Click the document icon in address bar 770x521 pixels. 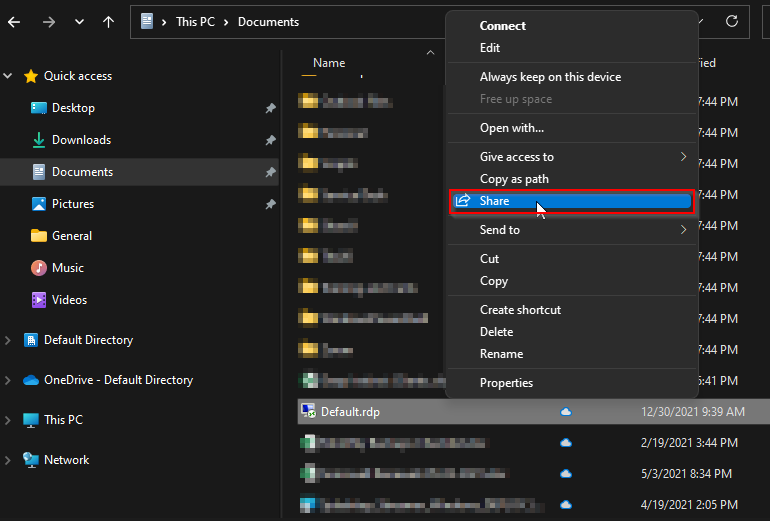[x=147, y=22]
